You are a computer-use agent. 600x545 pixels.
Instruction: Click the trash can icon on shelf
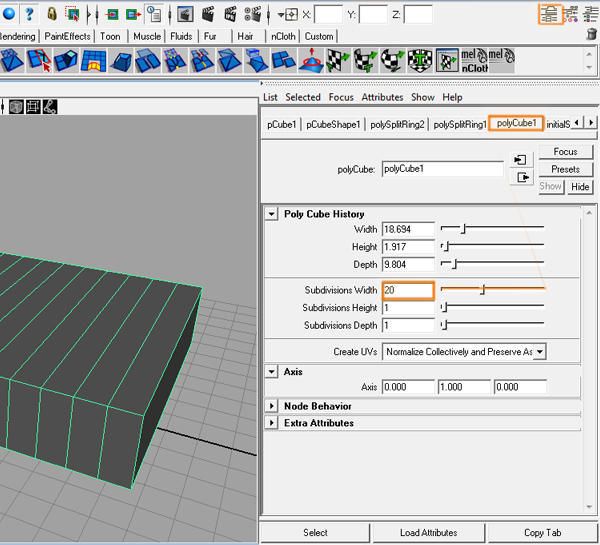591,35
